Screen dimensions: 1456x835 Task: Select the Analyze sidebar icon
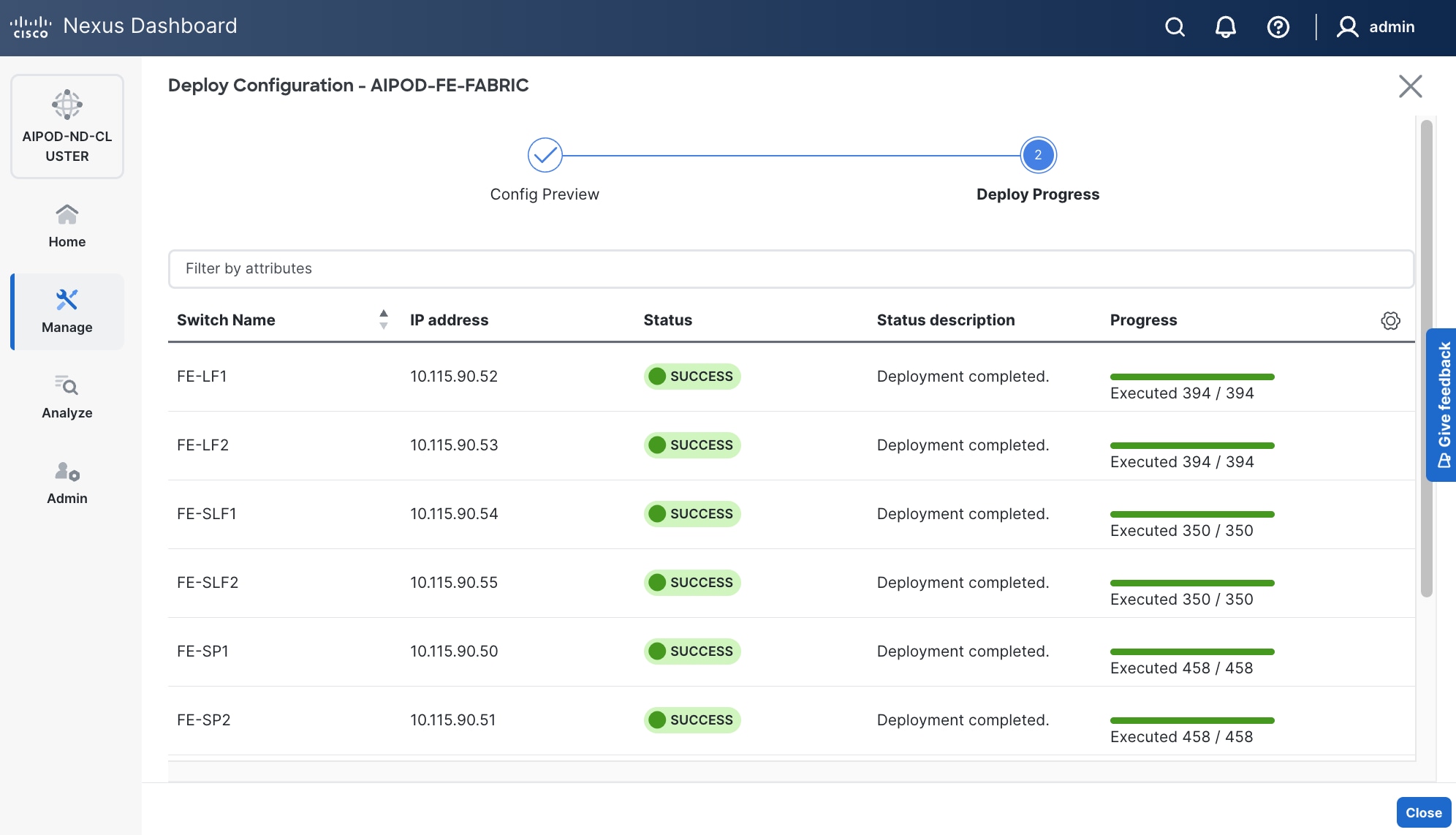point(67,386)
